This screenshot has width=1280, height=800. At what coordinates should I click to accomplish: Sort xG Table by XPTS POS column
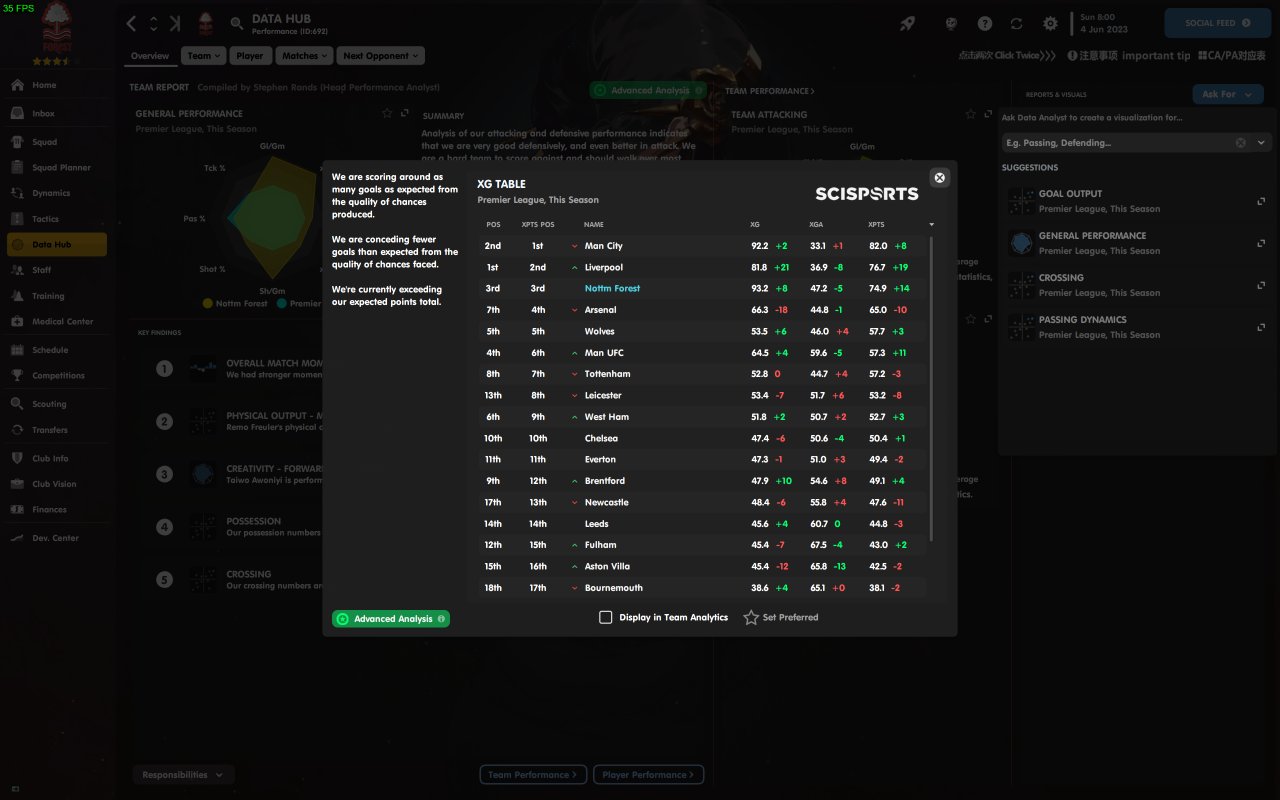[x=538, y=224]
